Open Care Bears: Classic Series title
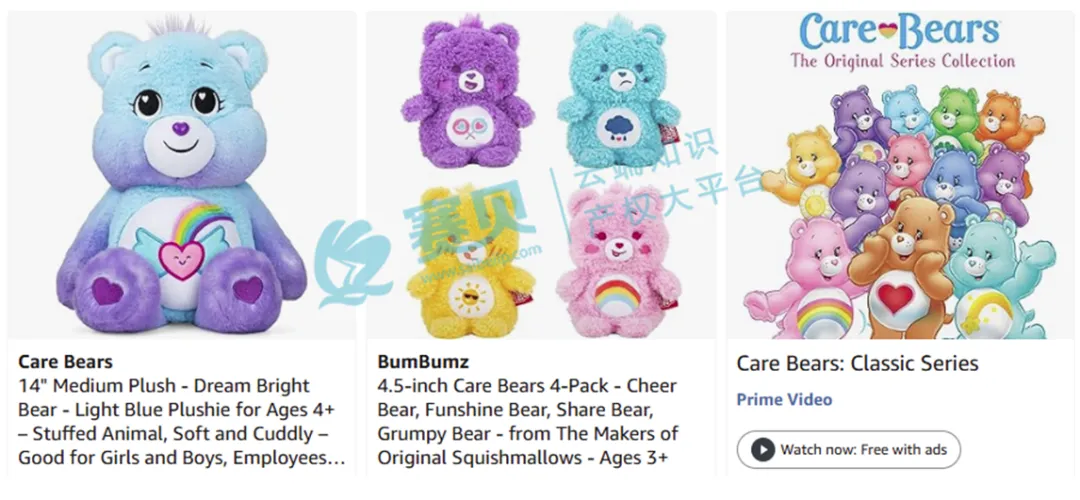This screenshot has width=1080, height=500. 858,363
